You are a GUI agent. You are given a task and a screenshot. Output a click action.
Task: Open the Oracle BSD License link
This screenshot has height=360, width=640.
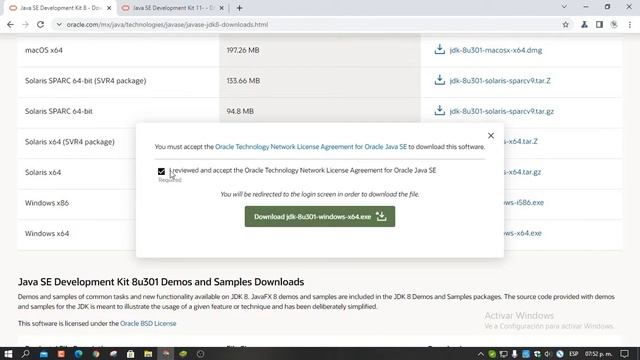click(148, 323)
